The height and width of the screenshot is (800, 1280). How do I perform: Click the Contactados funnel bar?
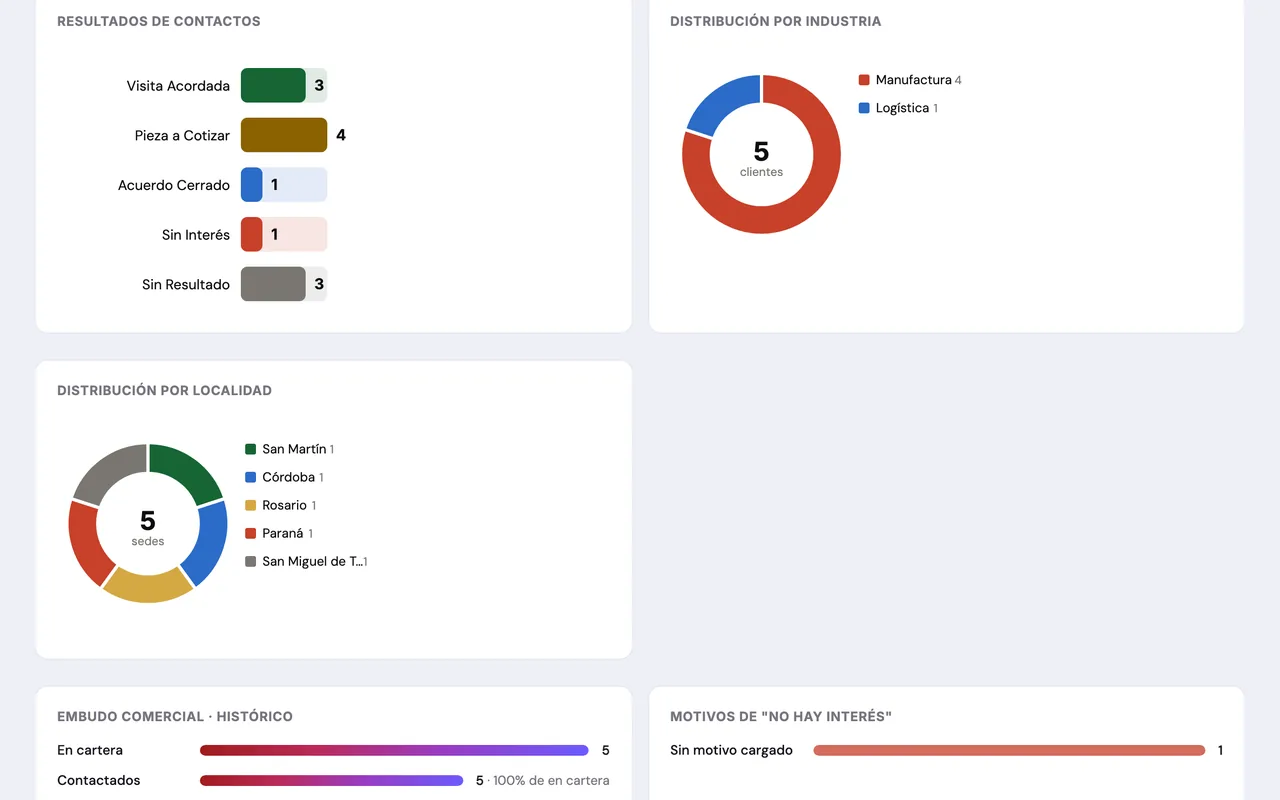(x=331, y=780)
